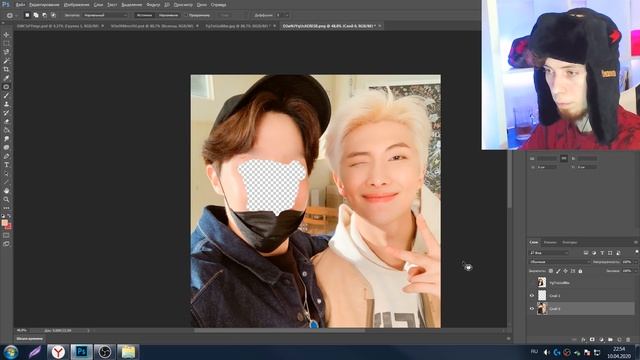Select the Patch tool in toolbox

(6, 87)
